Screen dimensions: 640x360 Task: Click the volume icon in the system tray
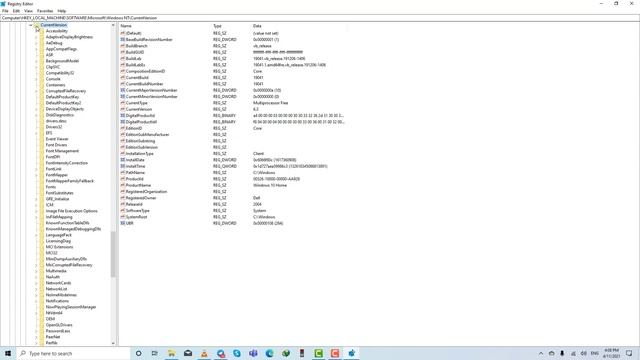(584, 353)
